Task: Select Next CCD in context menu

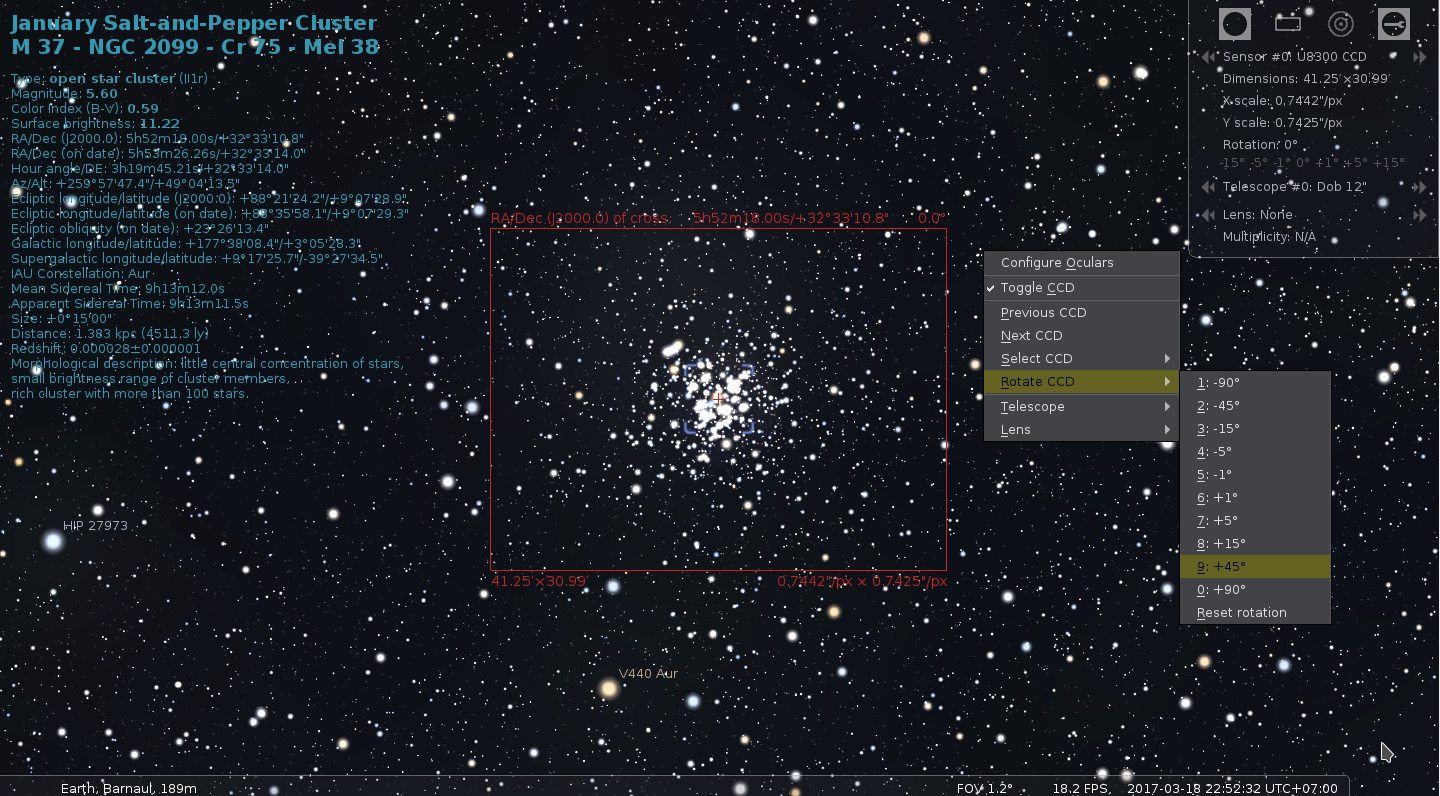Action: click(x=1031, y=336)
